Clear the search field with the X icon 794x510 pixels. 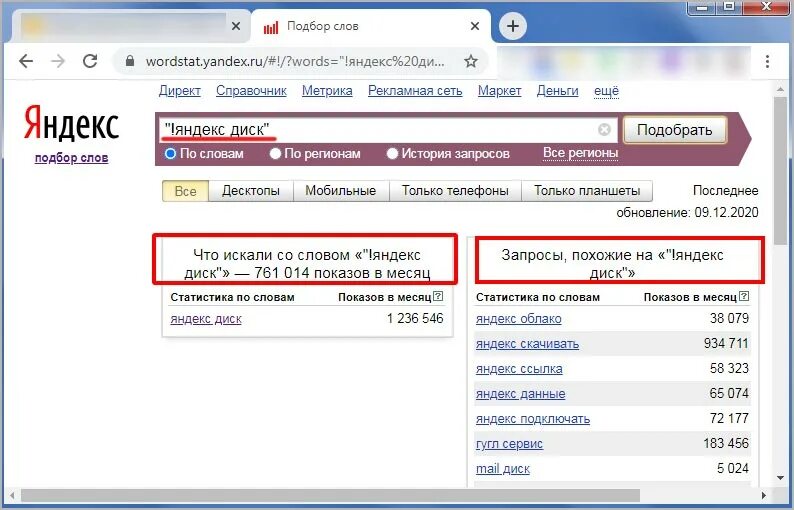click(604, 130)
